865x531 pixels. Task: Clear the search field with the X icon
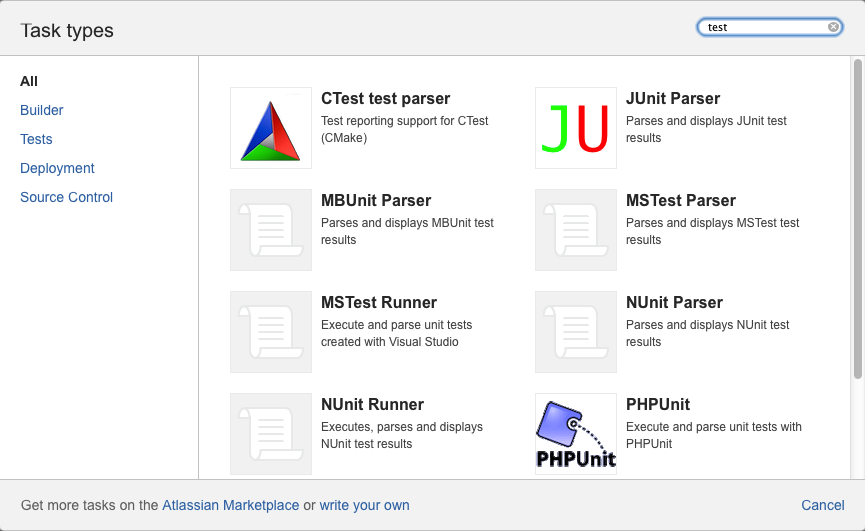(833, 27)
